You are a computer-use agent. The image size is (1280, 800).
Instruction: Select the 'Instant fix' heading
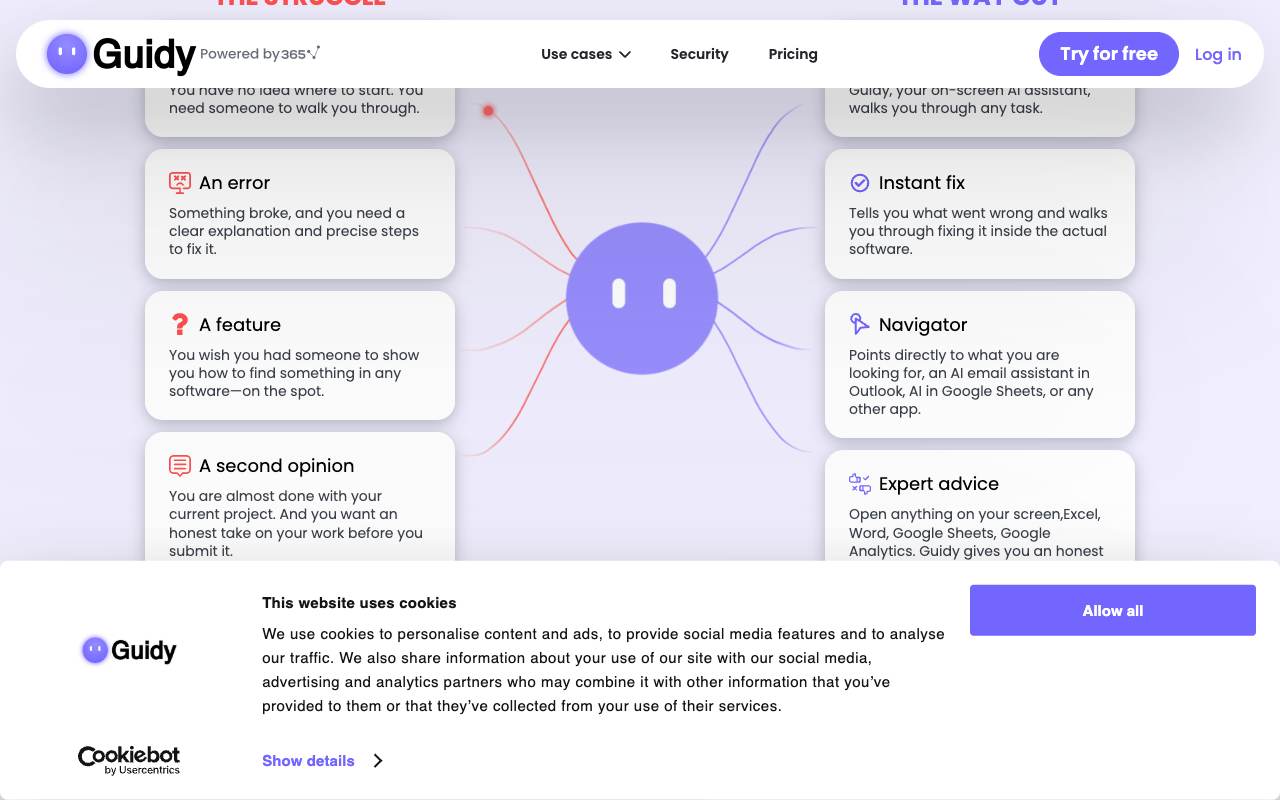(x=922, y=183)
